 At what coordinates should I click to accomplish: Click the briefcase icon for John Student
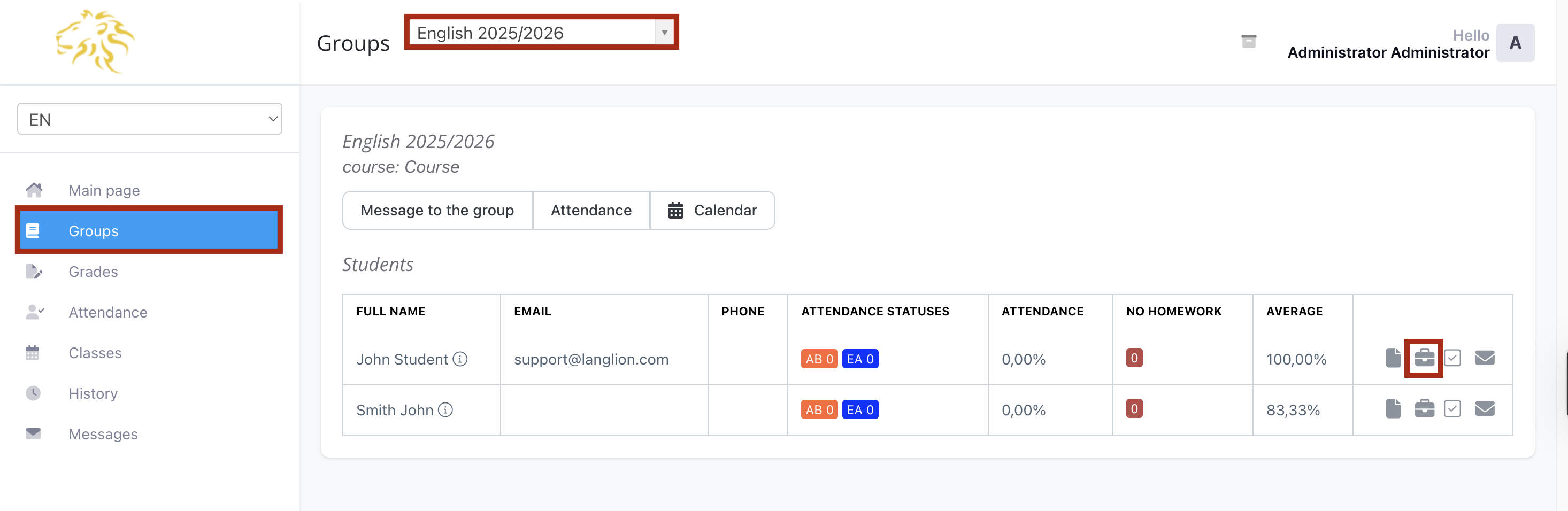[1424, 358]
